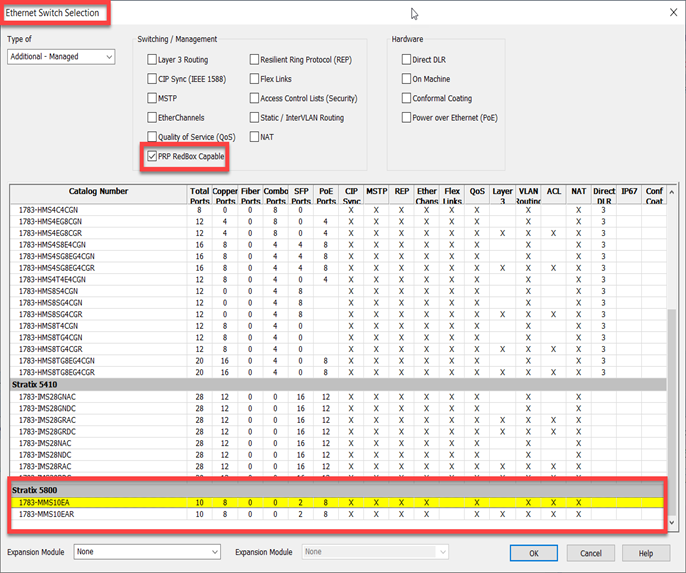Viewport: 686px width, 573px height.
Task: Sort by Catalog Number column header
Action: 98,195
